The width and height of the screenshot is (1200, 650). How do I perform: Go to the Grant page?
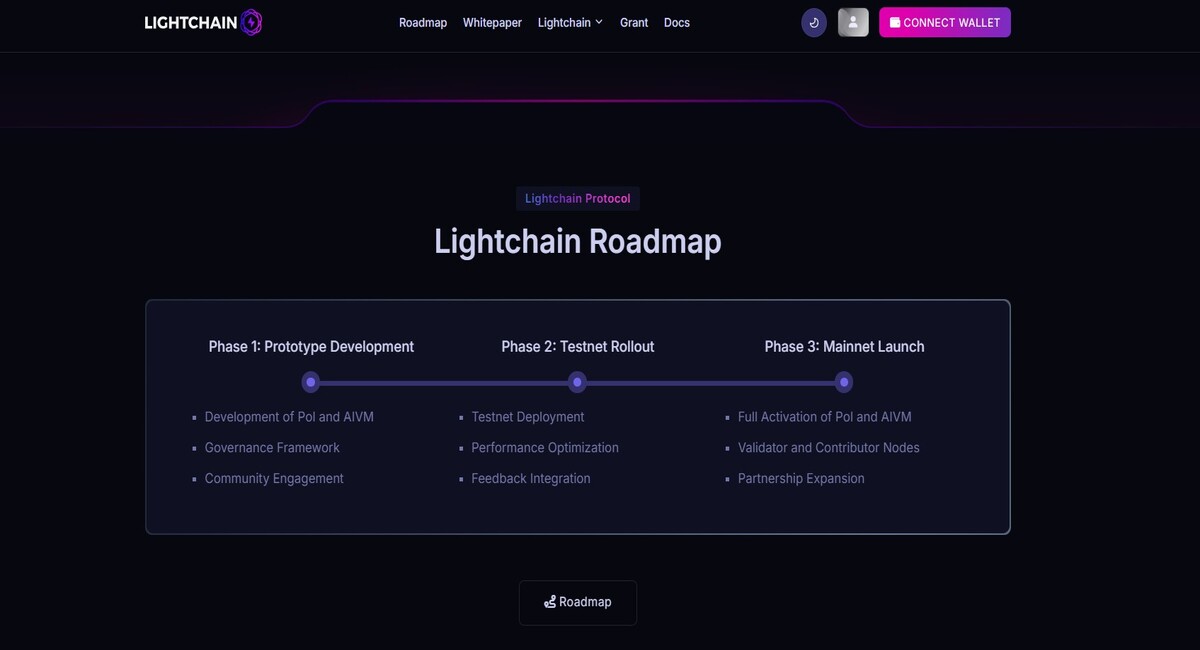pos(634,23)
